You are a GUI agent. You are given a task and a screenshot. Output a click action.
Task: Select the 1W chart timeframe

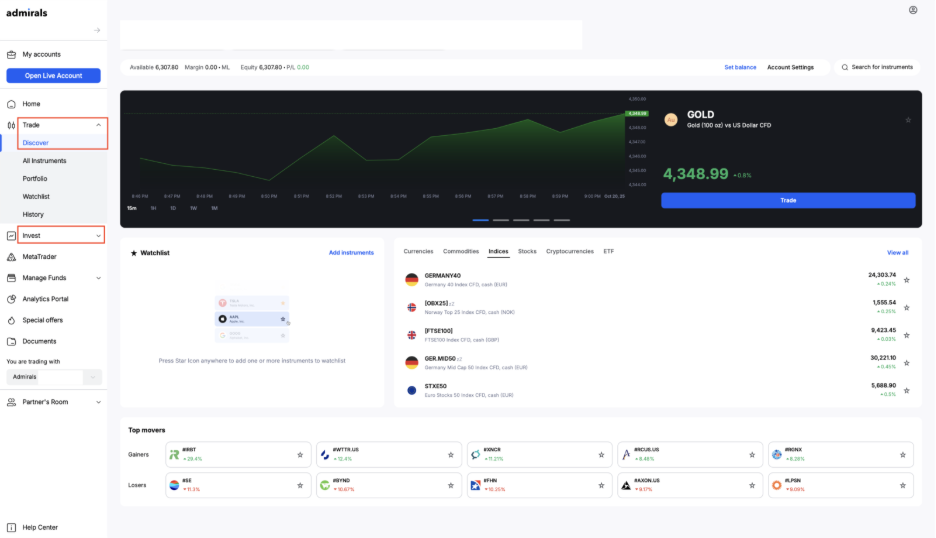(x=193, y=208)
